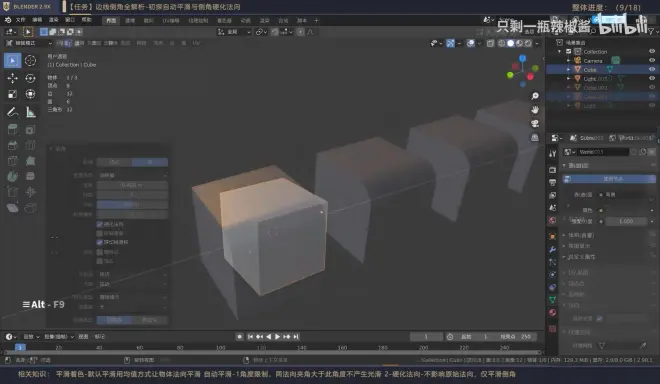Switch to solid viewport shading

(511, 43)
